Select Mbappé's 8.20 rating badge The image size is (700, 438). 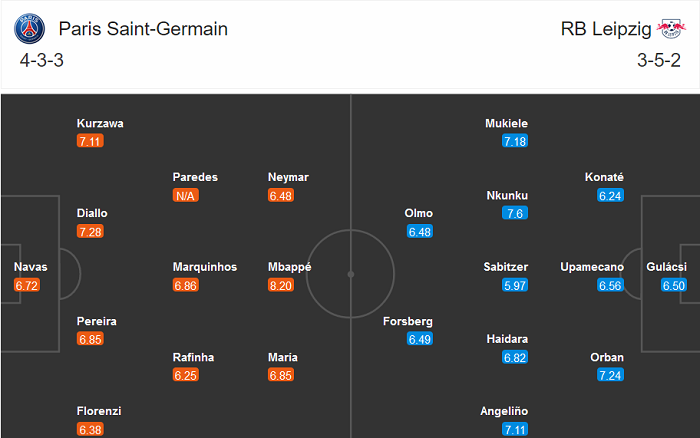tap(282, 285)
